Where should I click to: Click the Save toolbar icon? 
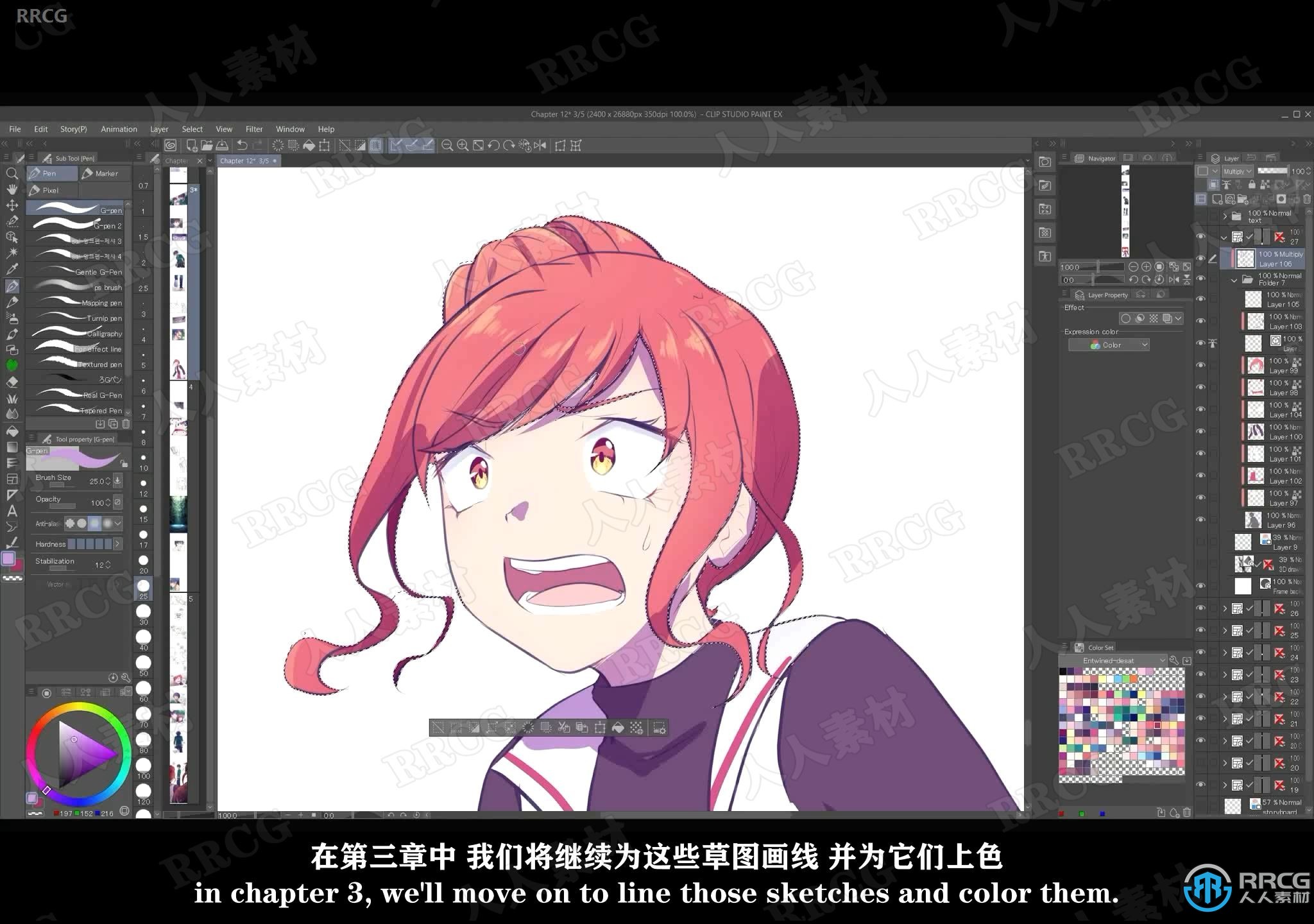[x=221, y=146]
